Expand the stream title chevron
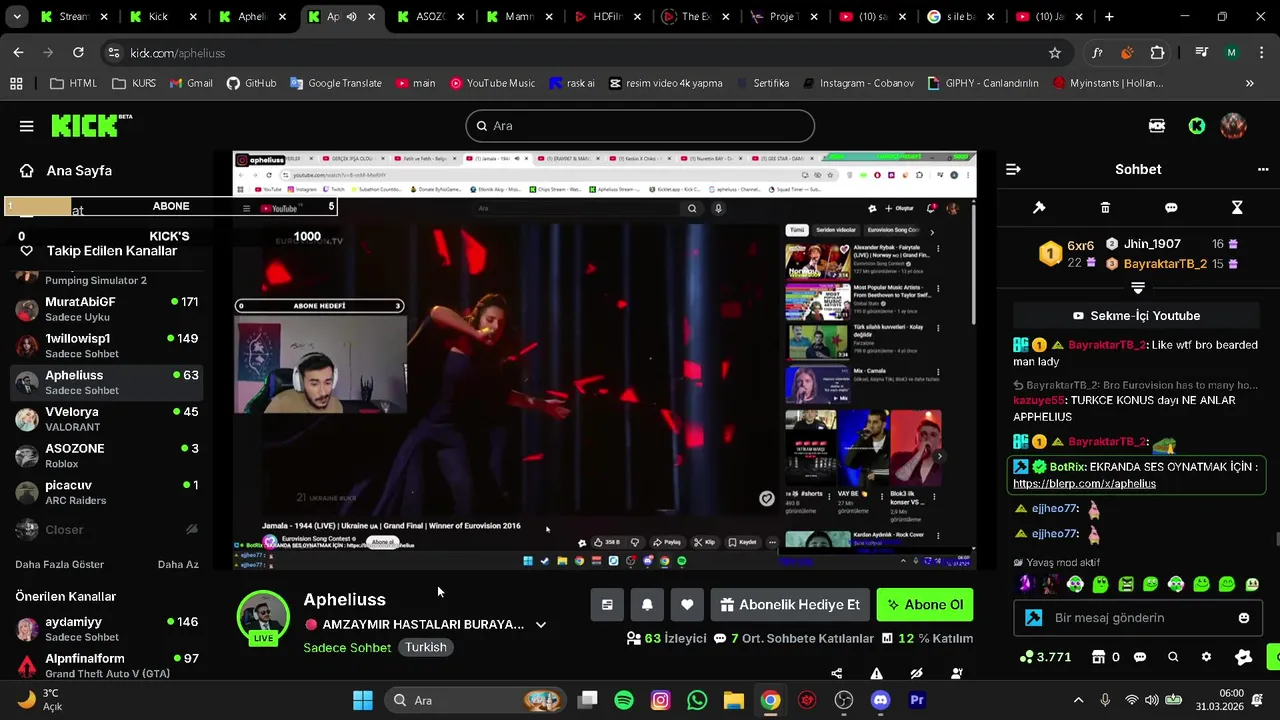The width and height of the screenshot is (1280, 720). point(541,625)
